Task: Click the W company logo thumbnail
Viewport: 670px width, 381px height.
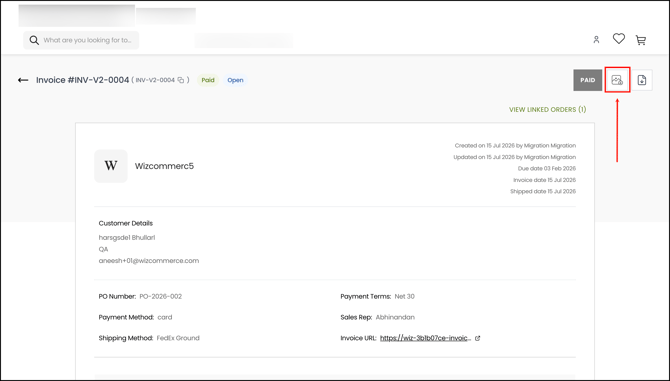Action: pyautogui.click(x=111, y=166)
